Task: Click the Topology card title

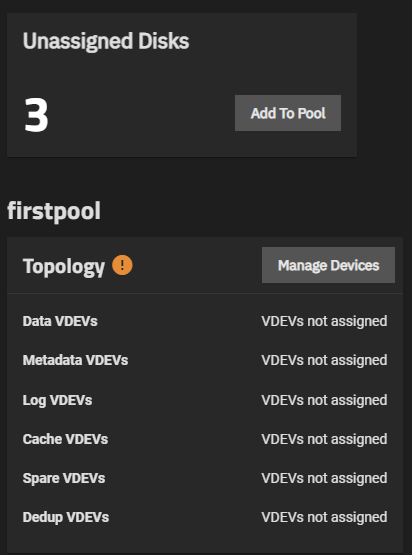Action: pyautogui.click(x=64, y=266)
